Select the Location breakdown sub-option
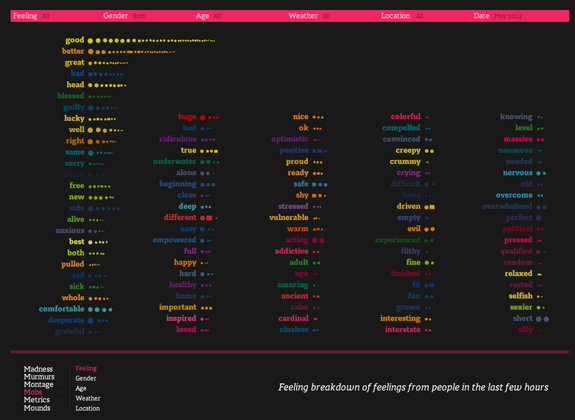The image size is (575, 420). coord(88,408)
